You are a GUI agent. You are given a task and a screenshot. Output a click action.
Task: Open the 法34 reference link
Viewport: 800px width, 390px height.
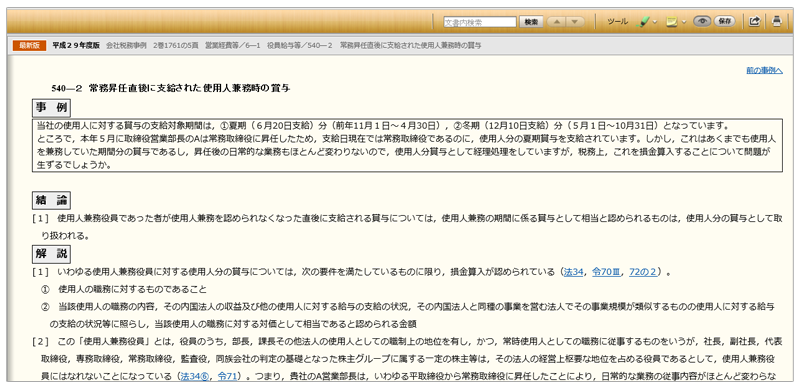tap(573, 272)
